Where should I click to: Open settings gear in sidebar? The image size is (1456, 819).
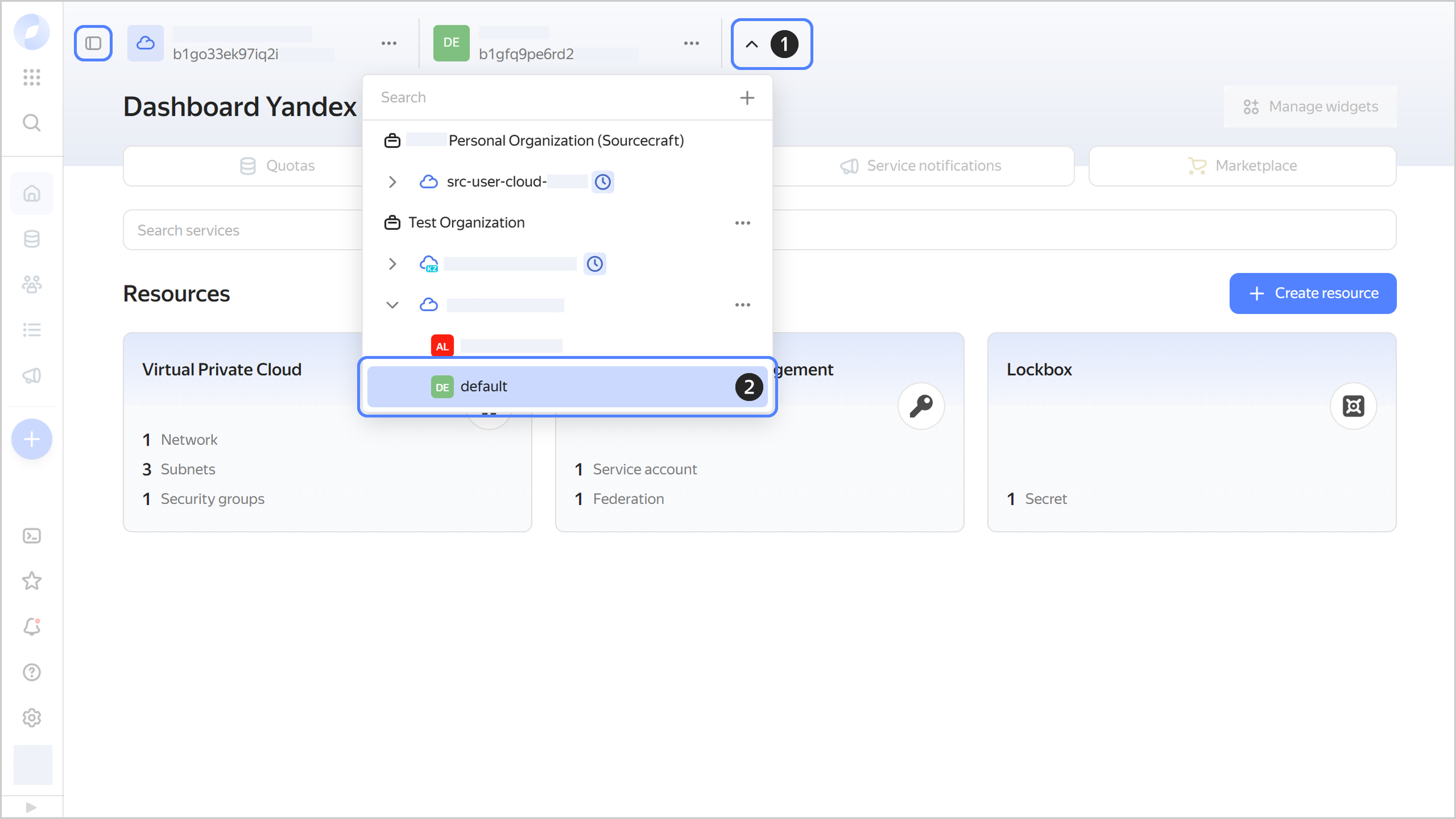(32, 718)
